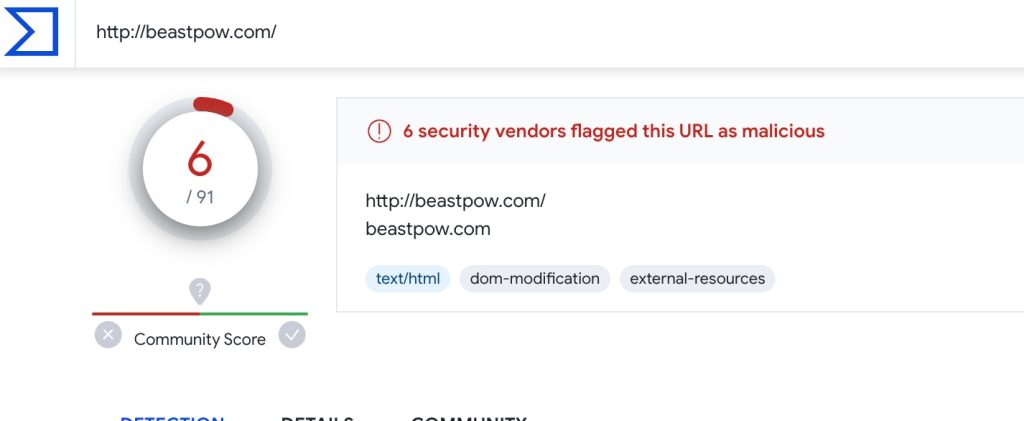Click the red segment of community score bar
Screen dimensions: 1024x421
(146, 314)
